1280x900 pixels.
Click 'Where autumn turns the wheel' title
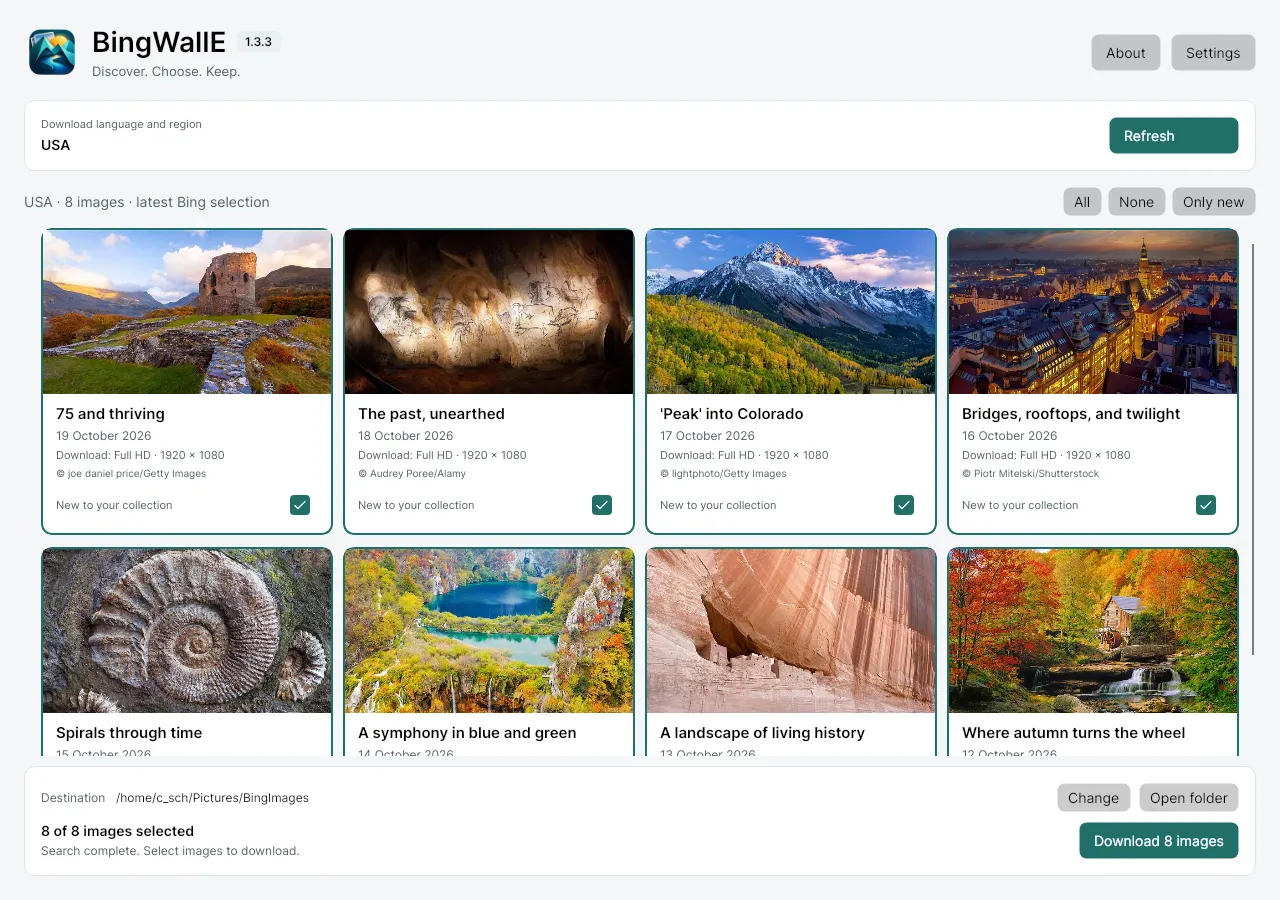[x=1073, y=733]
